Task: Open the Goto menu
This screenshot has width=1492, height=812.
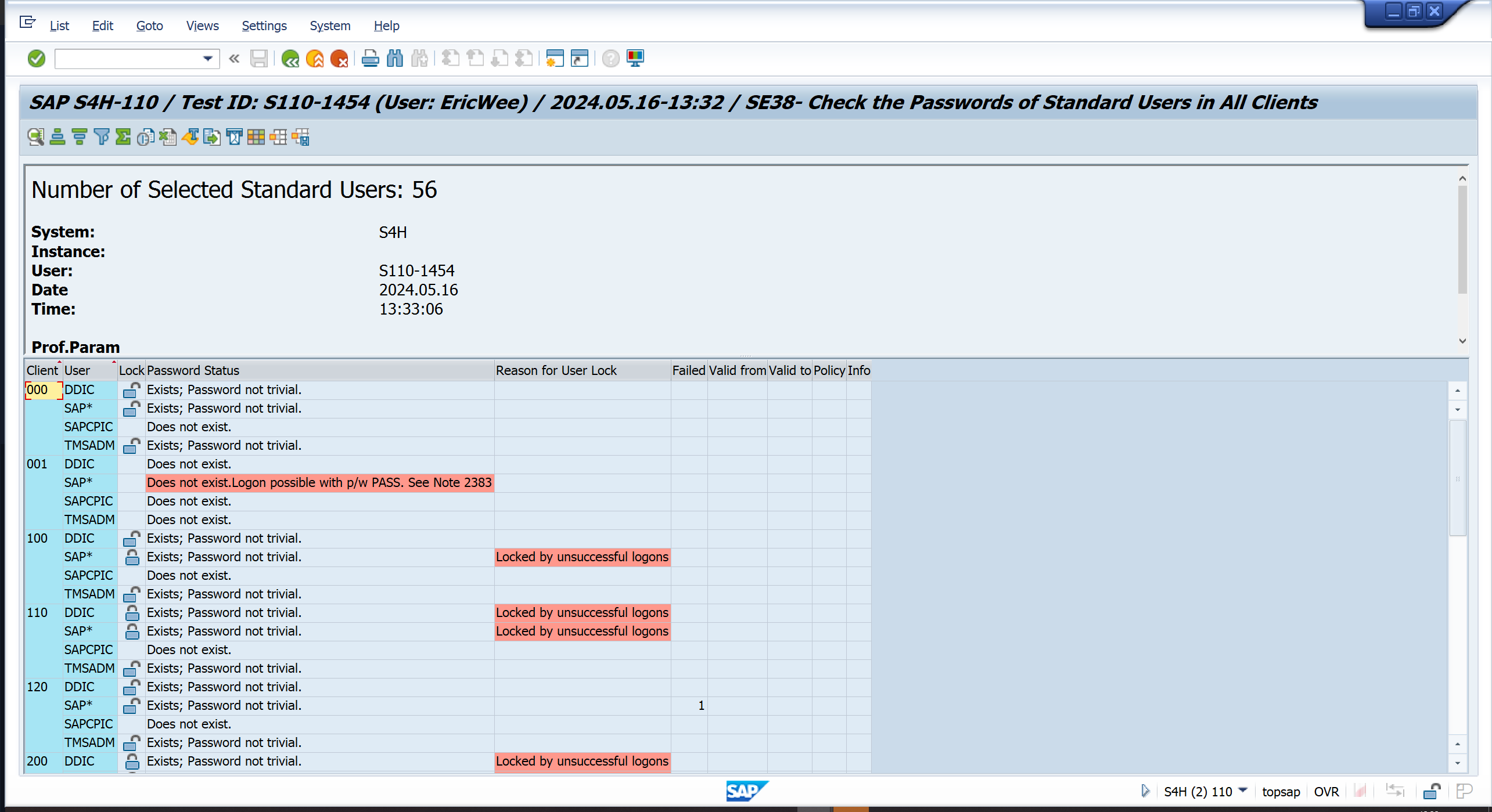Action: pos(149,26)
